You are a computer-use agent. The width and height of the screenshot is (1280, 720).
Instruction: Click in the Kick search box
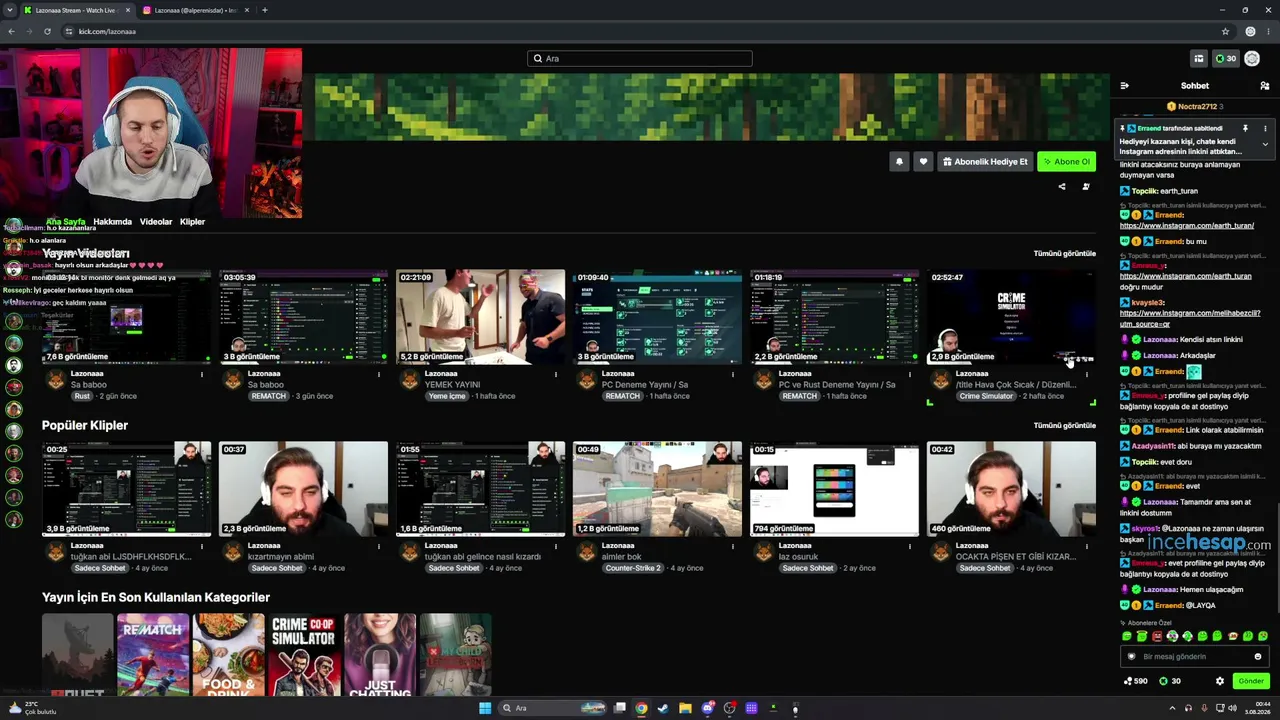(640, 58)
